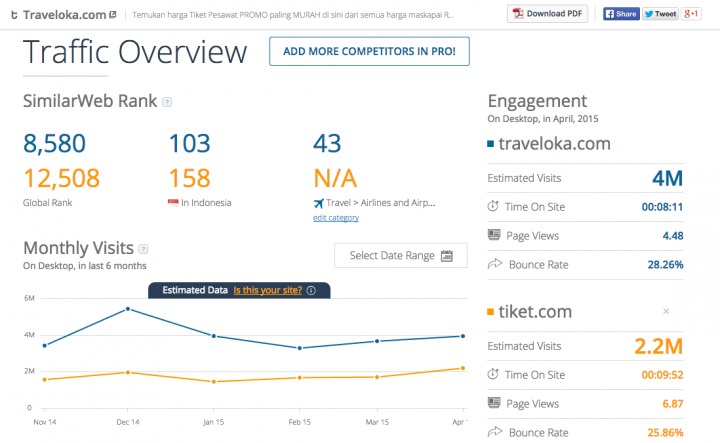The width and height of the screenshot is (720, 443).
Task: Click the Global Rank label
Action: 48,202
